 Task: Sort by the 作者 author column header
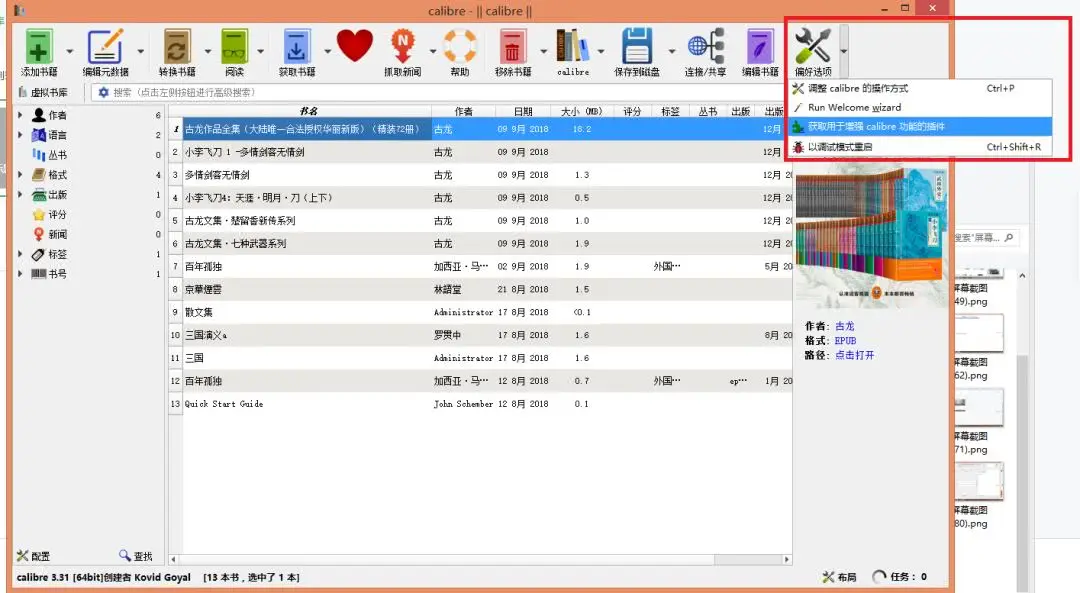[x=464, y=111]
